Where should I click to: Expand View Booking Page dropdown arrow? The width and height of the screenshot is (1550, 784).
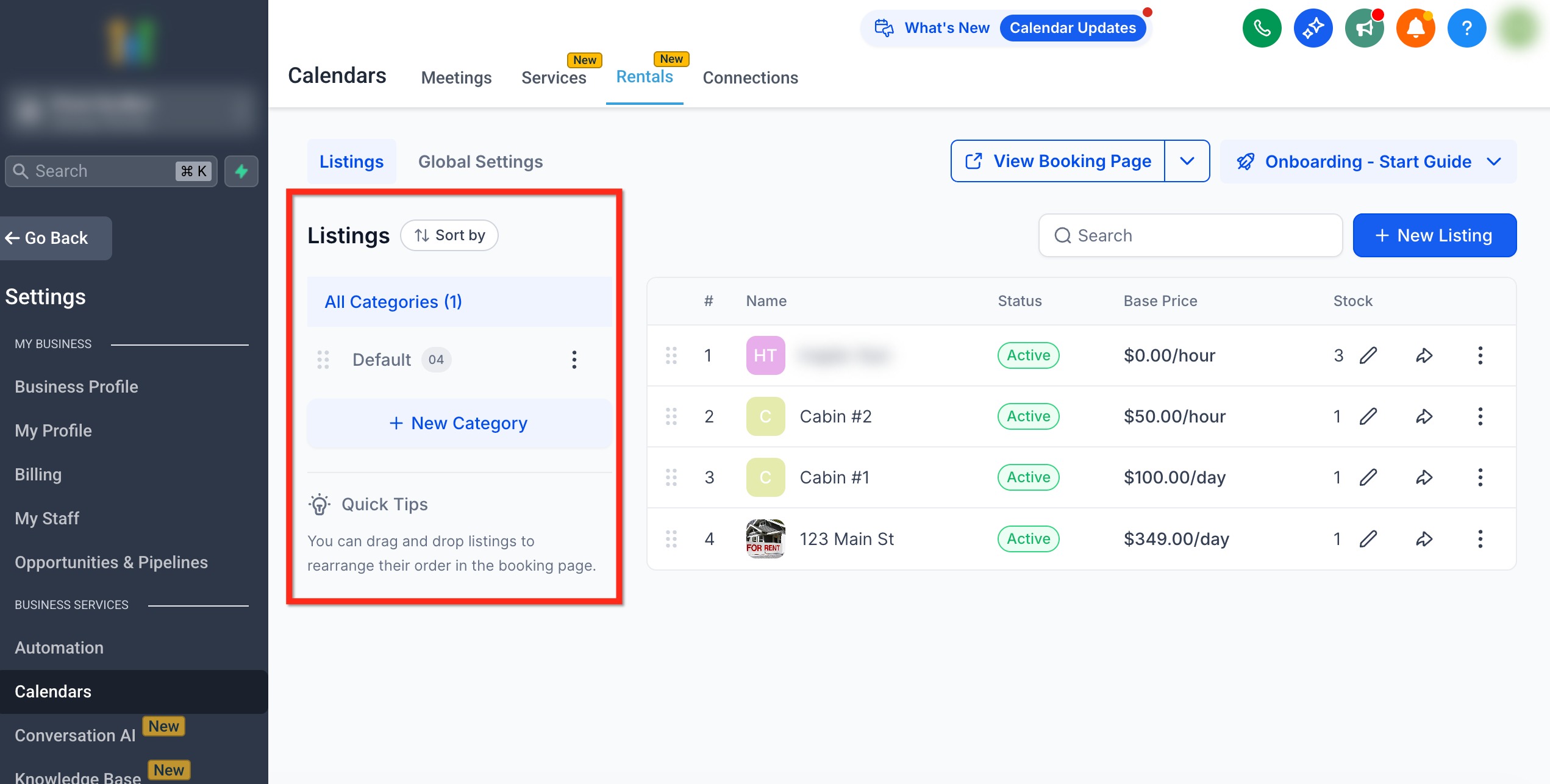pos(1187,161)
